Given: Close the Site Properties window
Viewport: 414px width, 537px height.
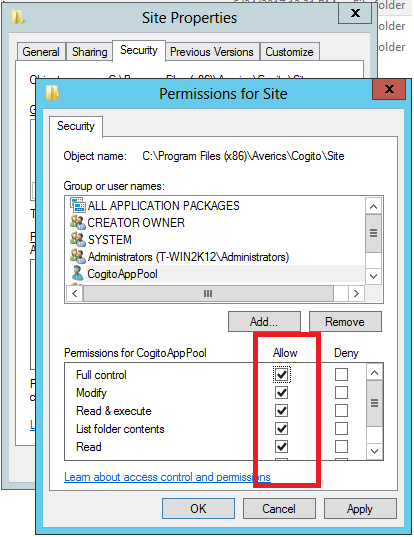Looking at the screenshot, I should point(355,13).
